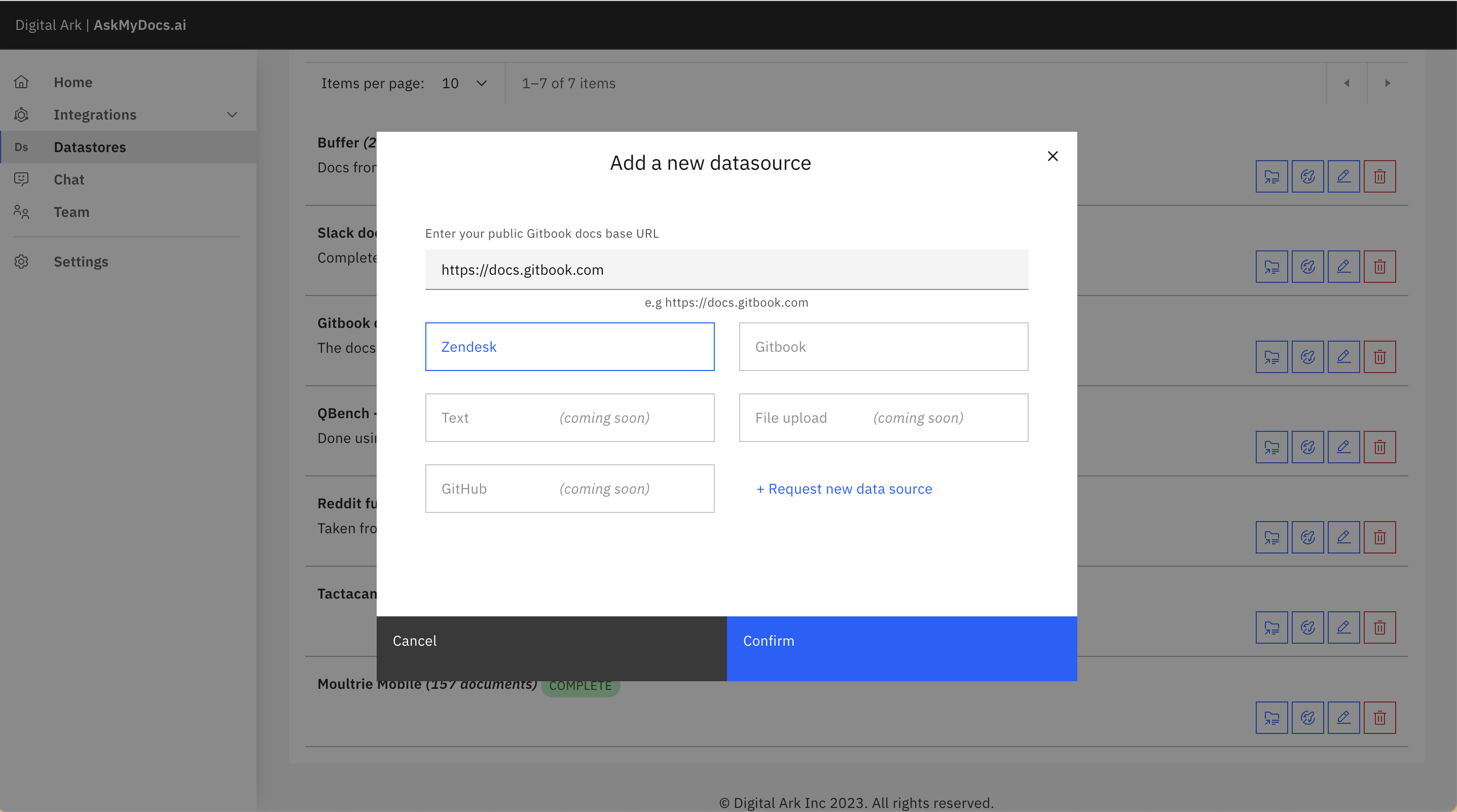
Task: Edit the Reddit datastore
Action: coord(1343,537)
